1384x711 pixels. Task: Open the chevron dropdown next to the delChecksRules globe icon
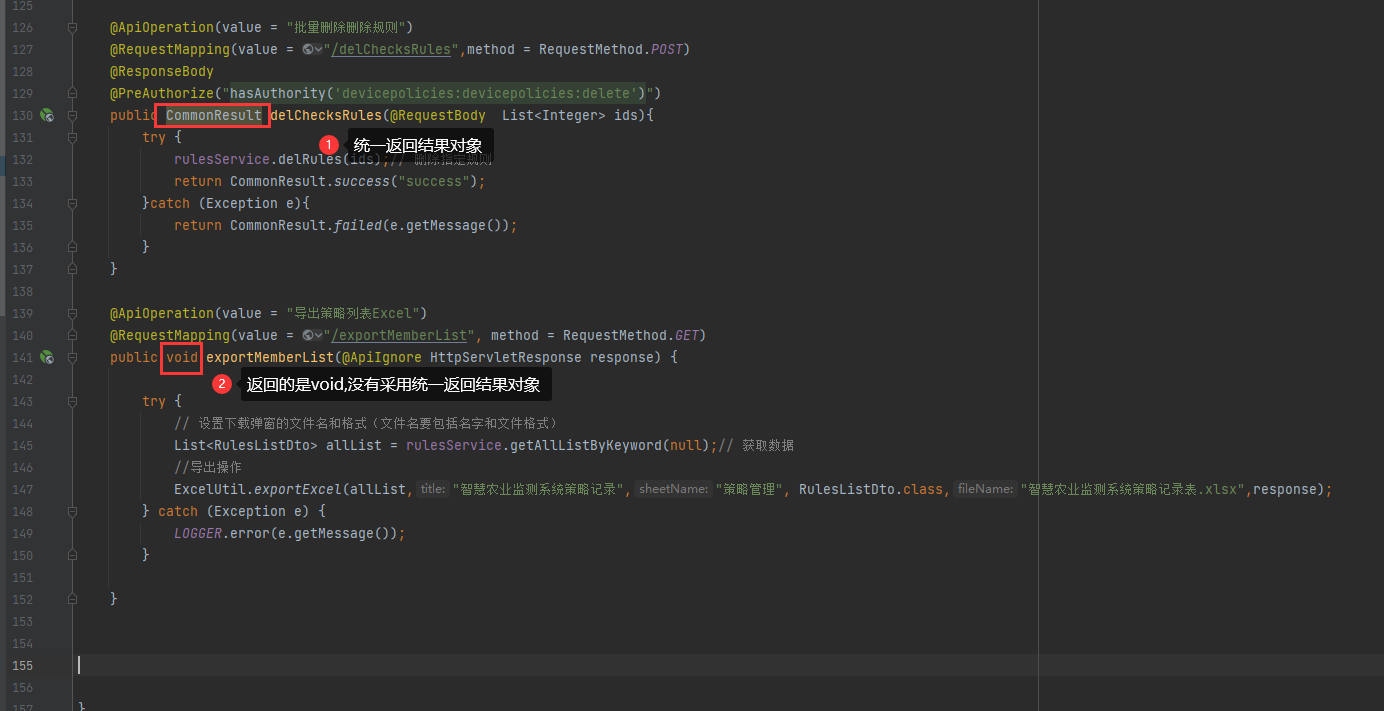pyautogui.click(x=320, y=48)
